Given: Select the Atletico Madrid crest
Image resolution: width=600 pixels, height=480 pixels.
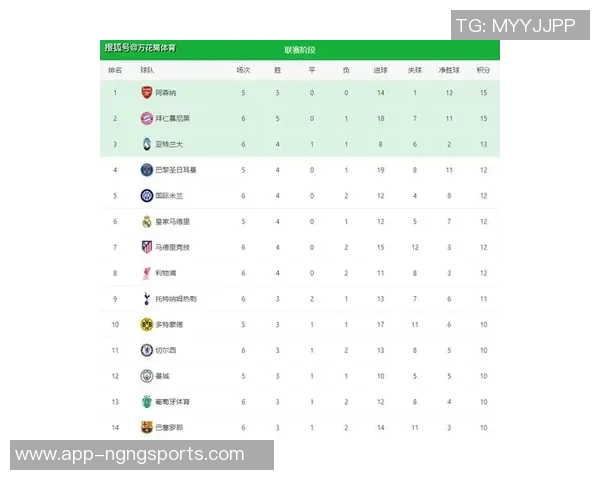Looking at the screenshot, I should coord(146,247).
